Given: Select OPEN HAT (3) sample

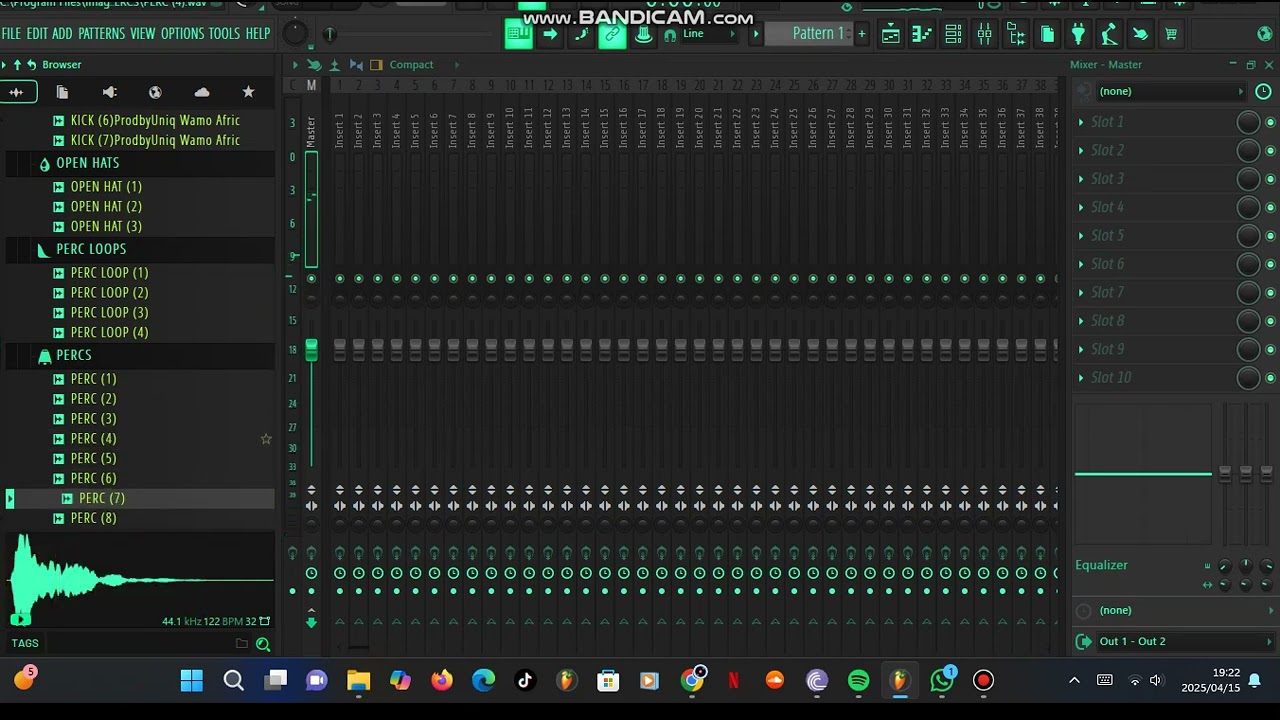Looking at the screenshot, I should pyautogui.click(x=106, y=227).
